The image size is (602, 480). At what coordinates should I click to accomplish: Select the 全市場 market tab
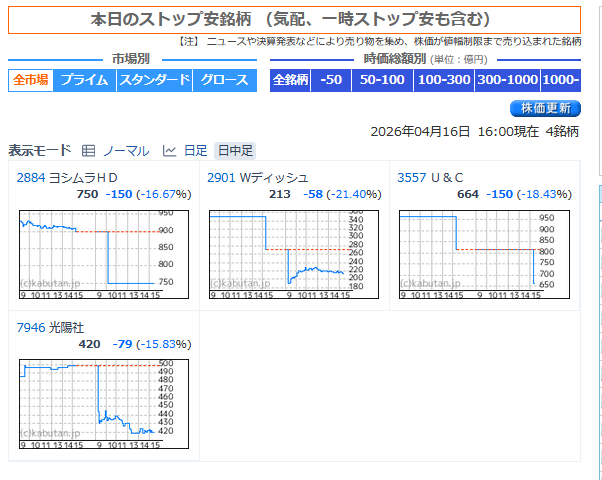pos(31,80)
